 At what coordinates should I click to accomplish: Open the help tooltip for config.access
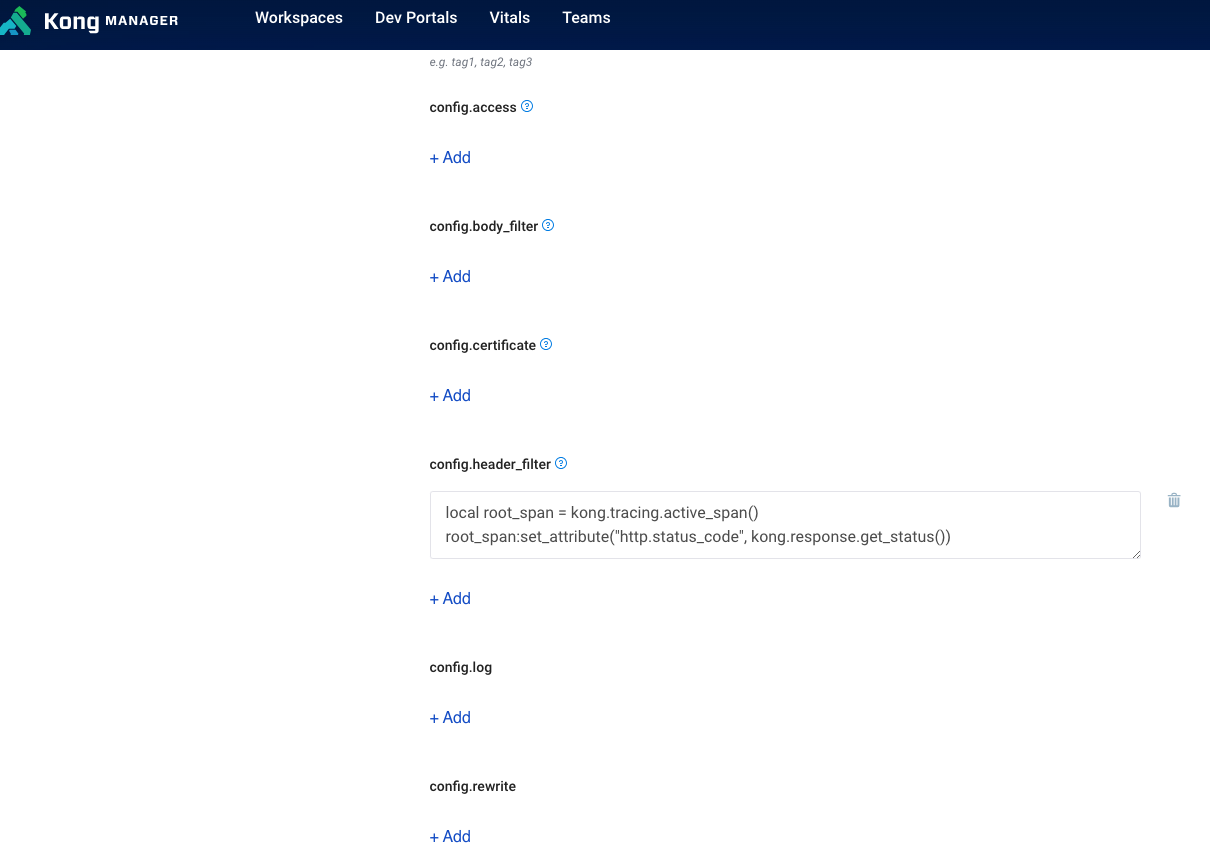click(527, 106)
